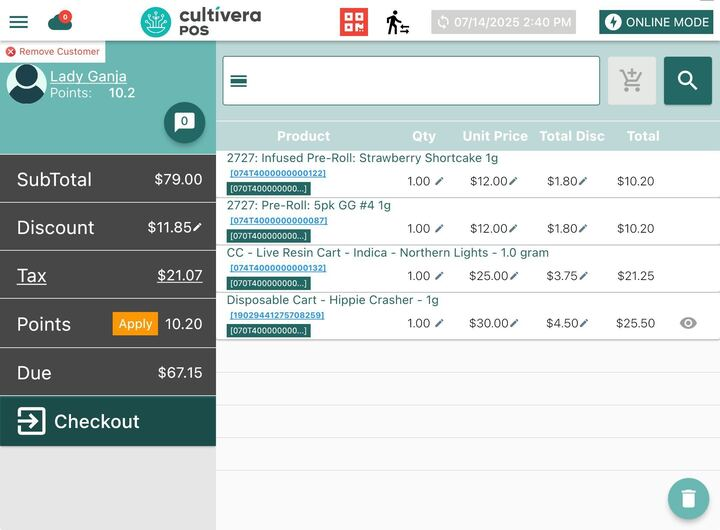
Task: Click customer Points 10.2 label
Action: [92, 93]
